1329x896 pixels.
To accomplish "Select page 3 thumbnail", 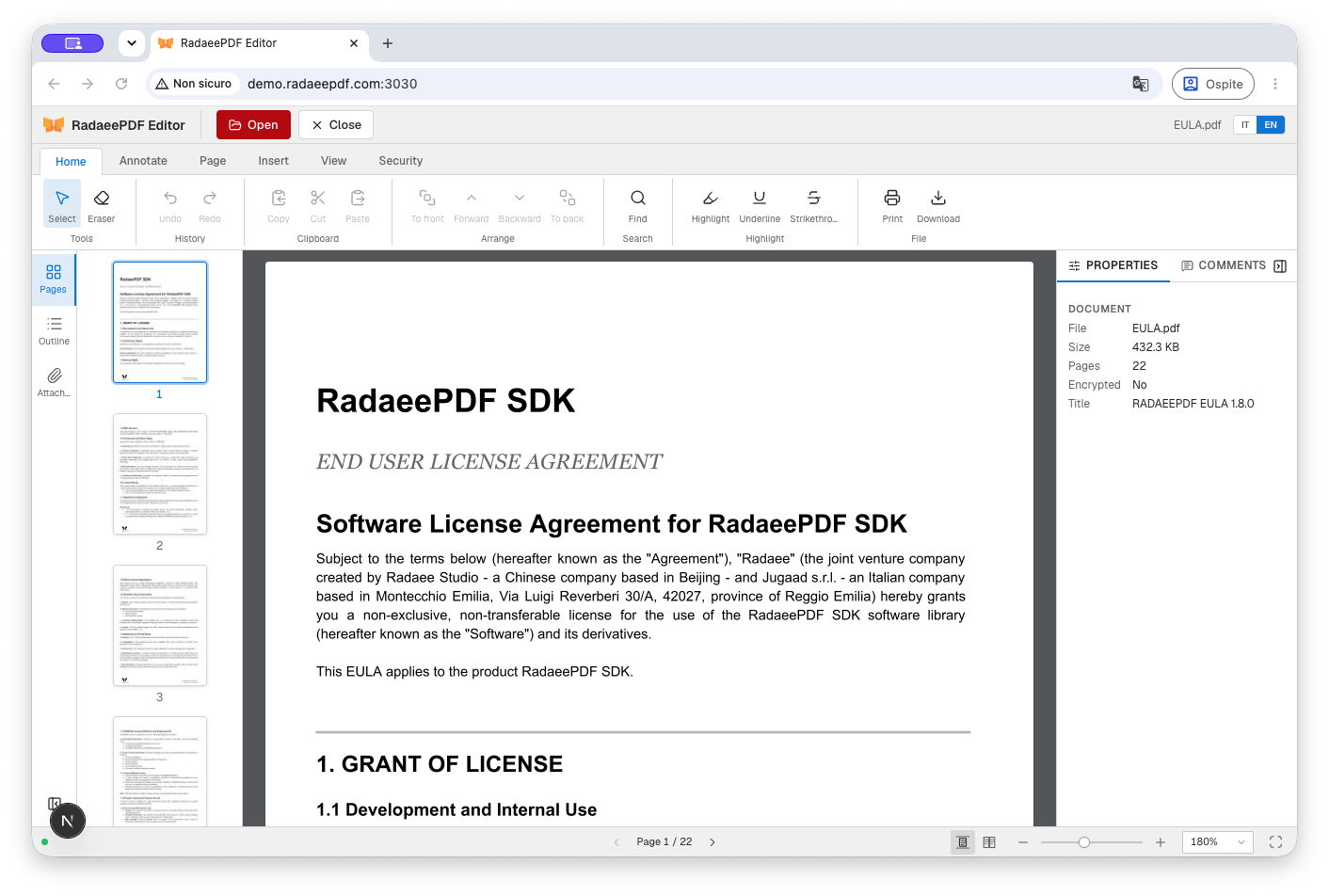I will [160, 626].
